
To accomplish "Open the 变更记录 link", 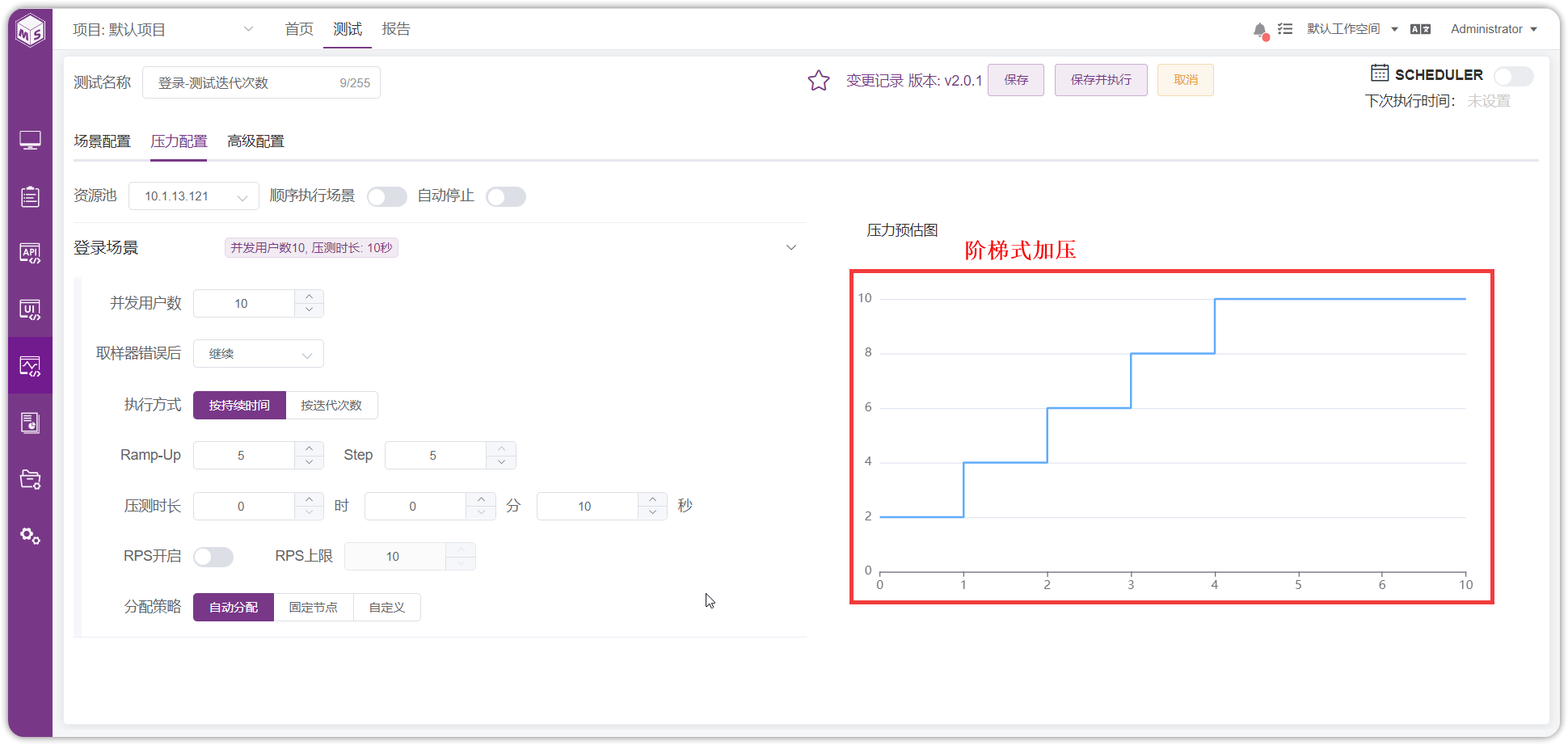I will point(875,81).
